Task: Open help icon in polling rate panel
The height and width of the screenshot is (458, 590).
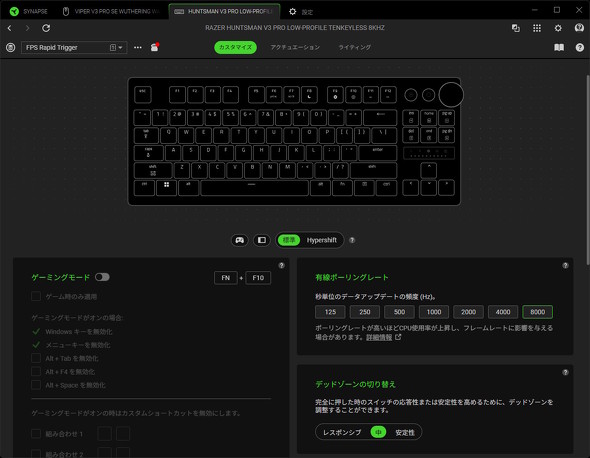Action: (565, 265)
